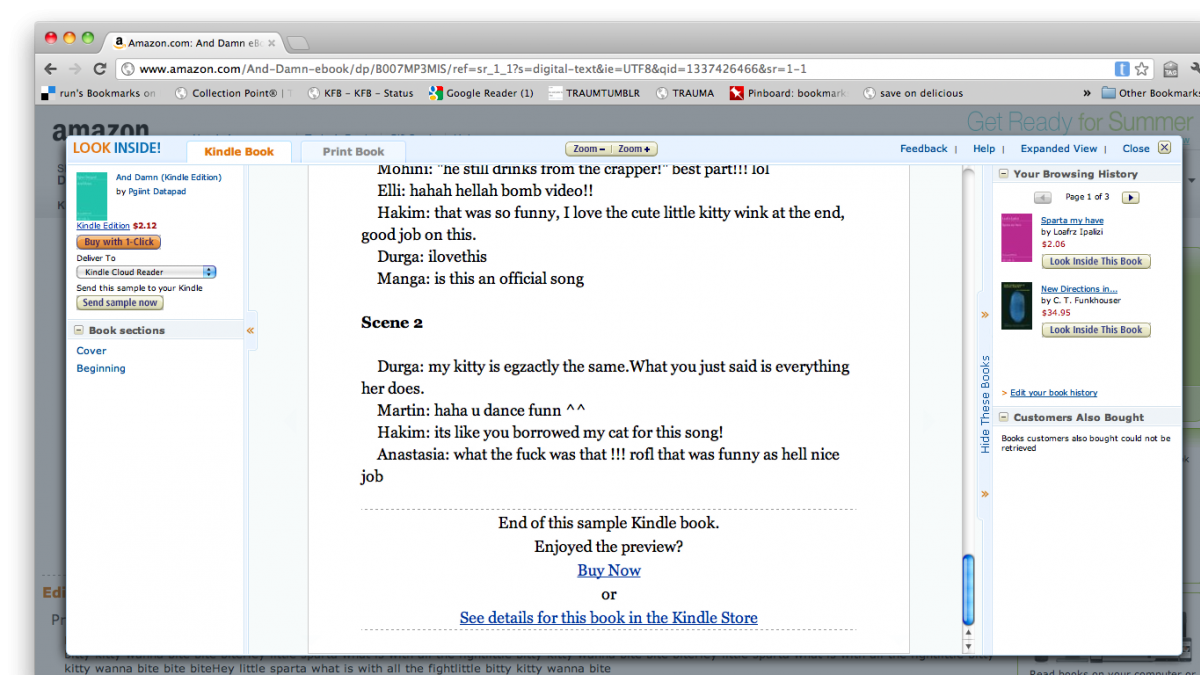The image size is (1200, 675).
Task: Collapse left panel with the double-chevron arrow
Action: 250,330
